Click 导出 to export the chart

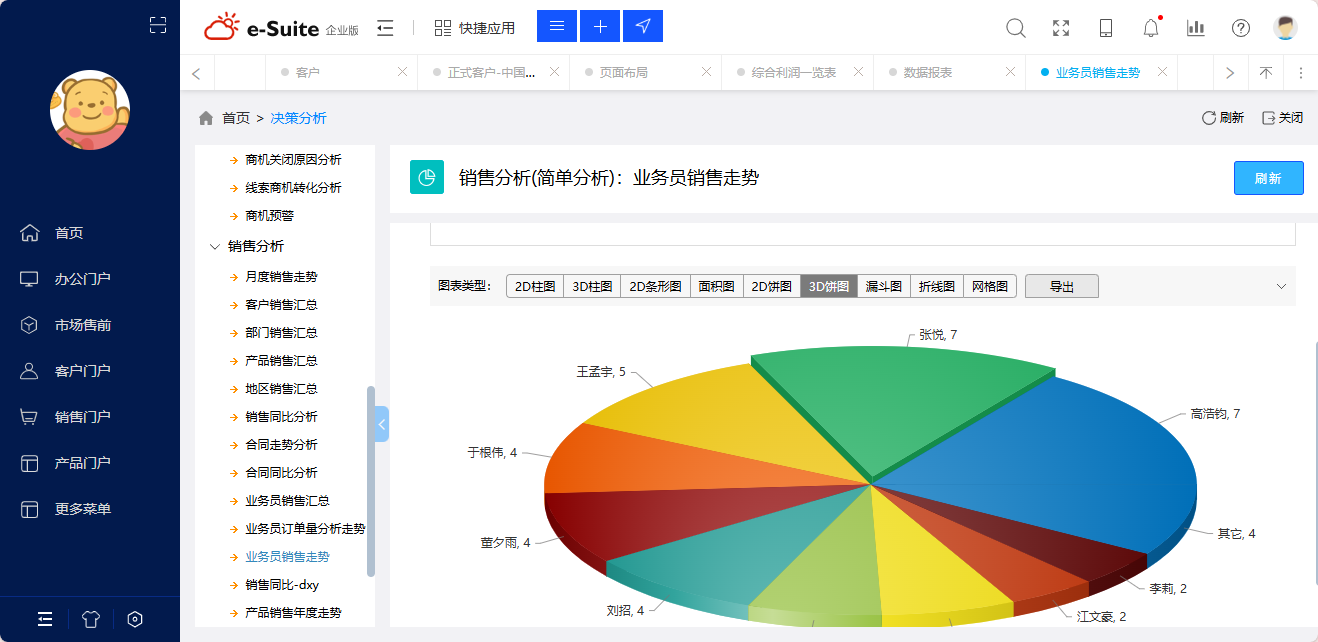point(1061,286)
